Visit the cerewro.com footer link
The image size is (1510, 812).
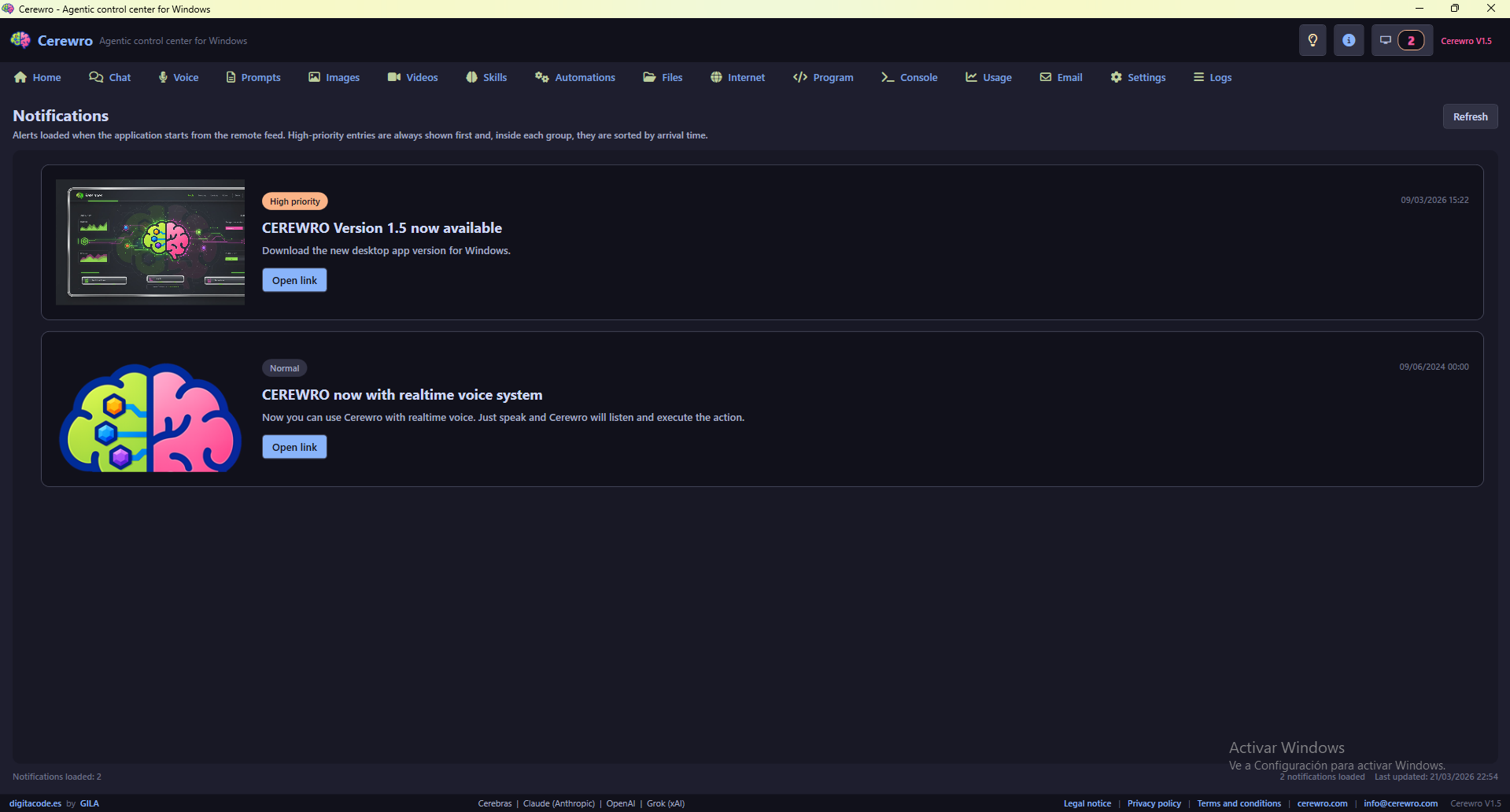(x=1321, y=803)
